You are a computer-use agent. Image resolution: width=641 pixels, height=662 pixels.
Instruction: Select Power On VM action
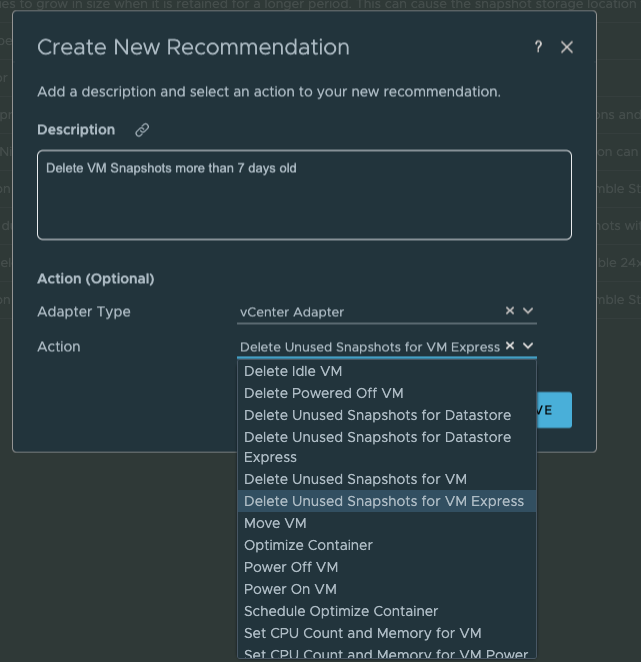[x=387, y=589]
